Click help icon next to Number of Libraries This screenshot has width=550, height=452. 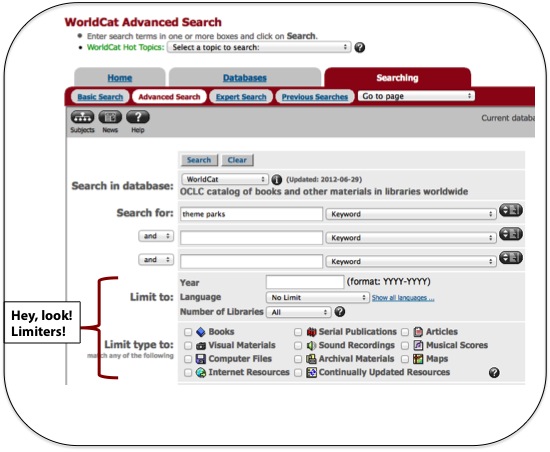point(340,311)
